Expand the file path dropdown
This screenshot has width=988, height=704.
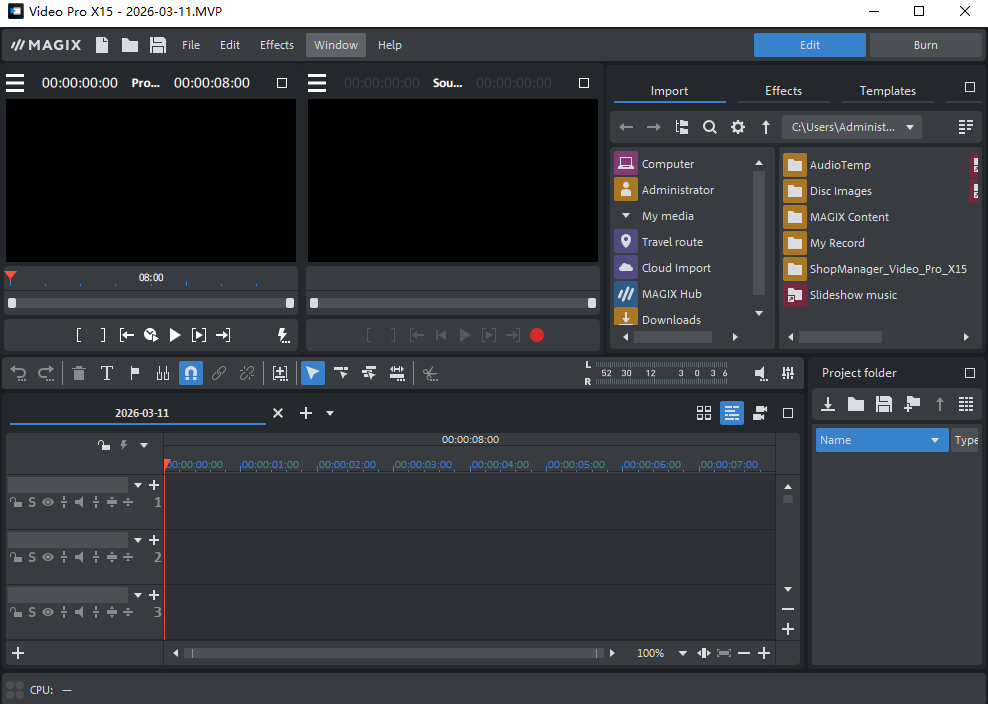[x=909, y=127]
